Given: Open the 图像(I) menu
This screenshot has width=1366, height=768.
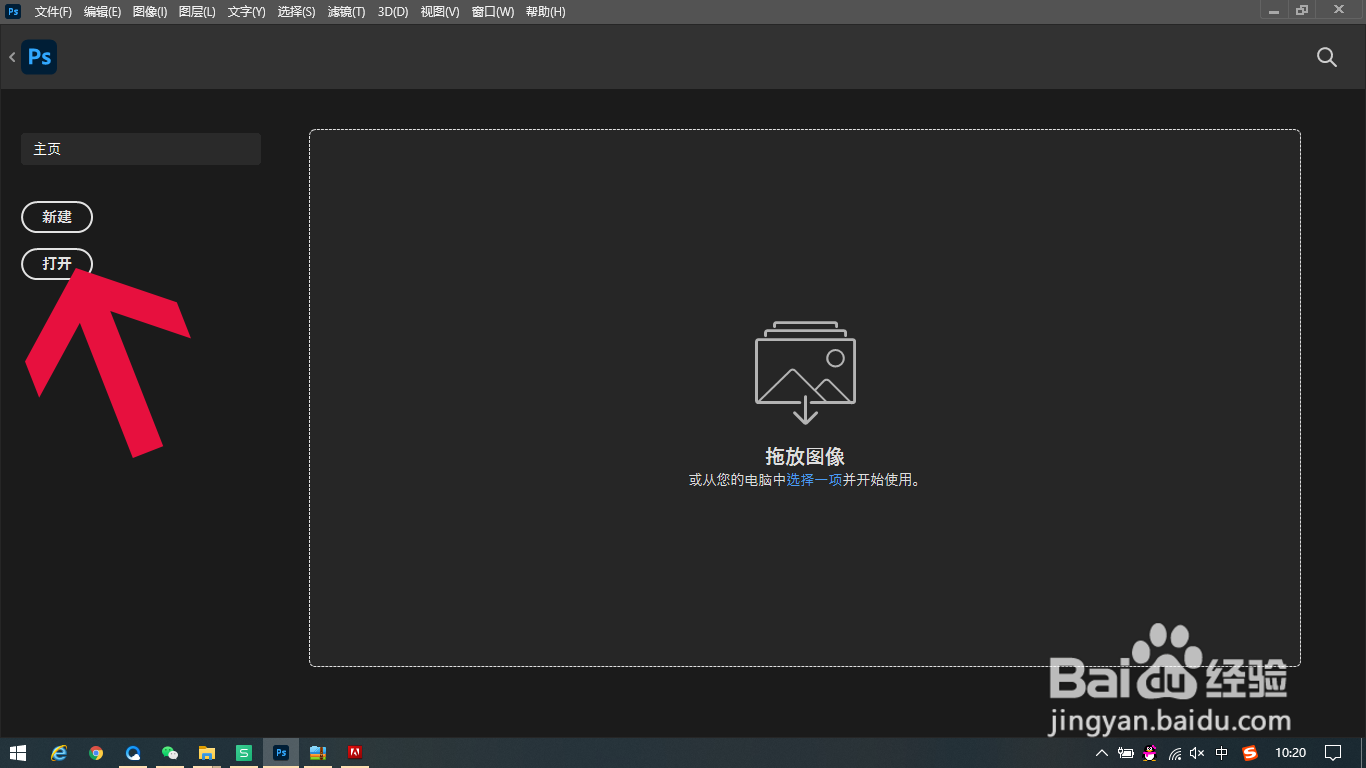Looking at the screenshot, I should click(x=150, y=12).
